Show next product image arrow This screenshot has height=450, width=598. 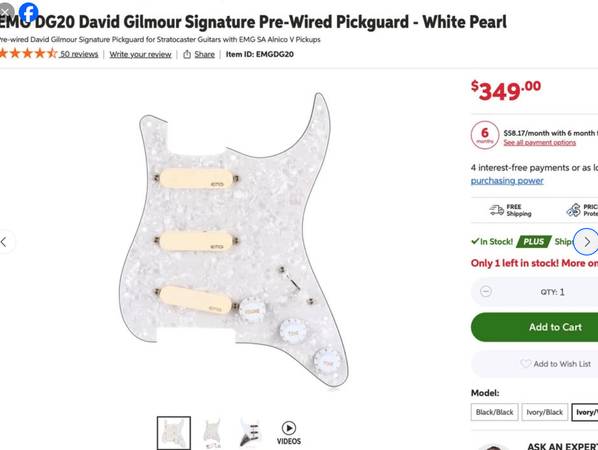pos(587,242)
